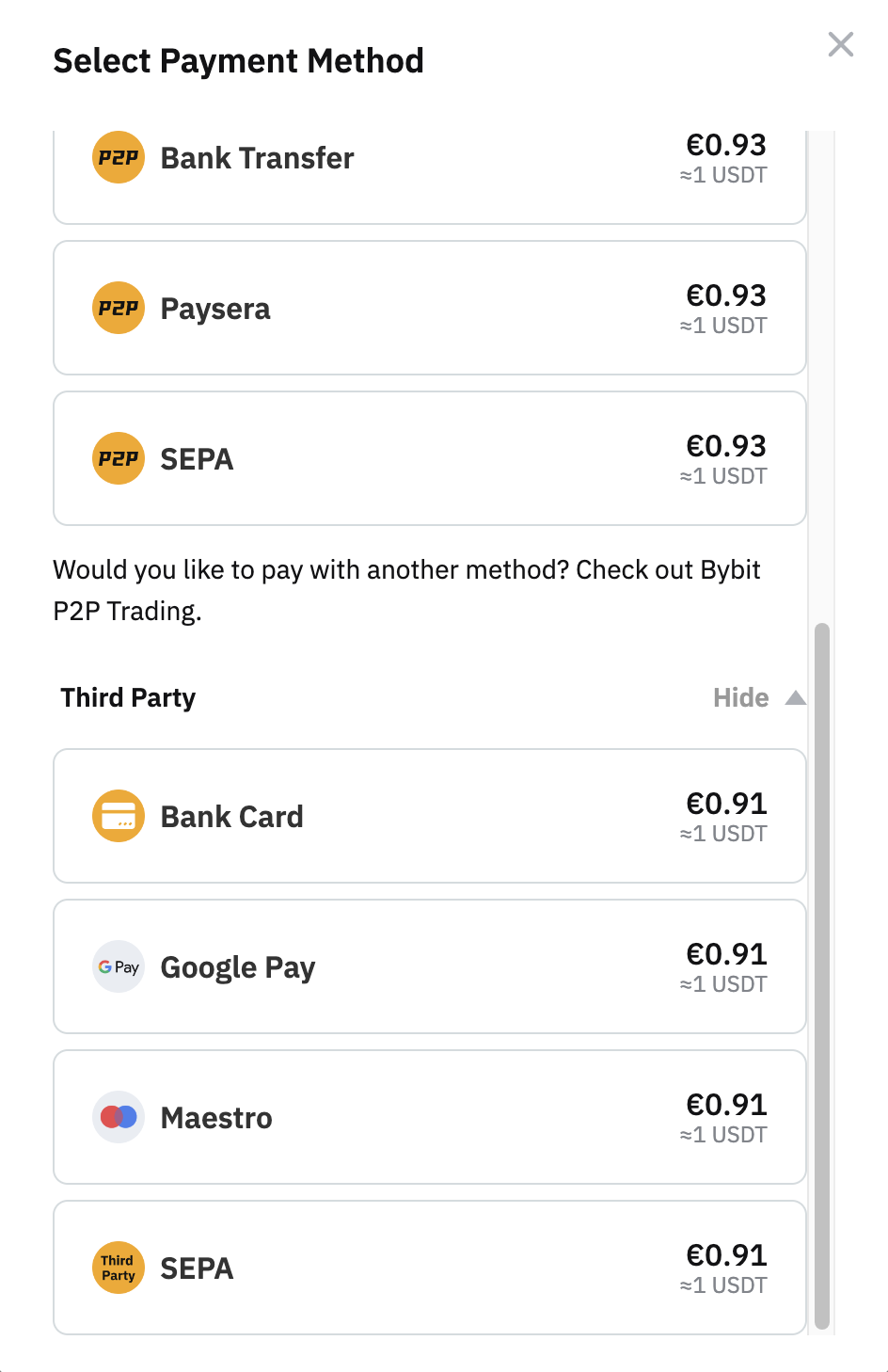
Task: Click the P2P icon beside Bank Transfer
Action: pyautogui.click(x=119, y=157)
